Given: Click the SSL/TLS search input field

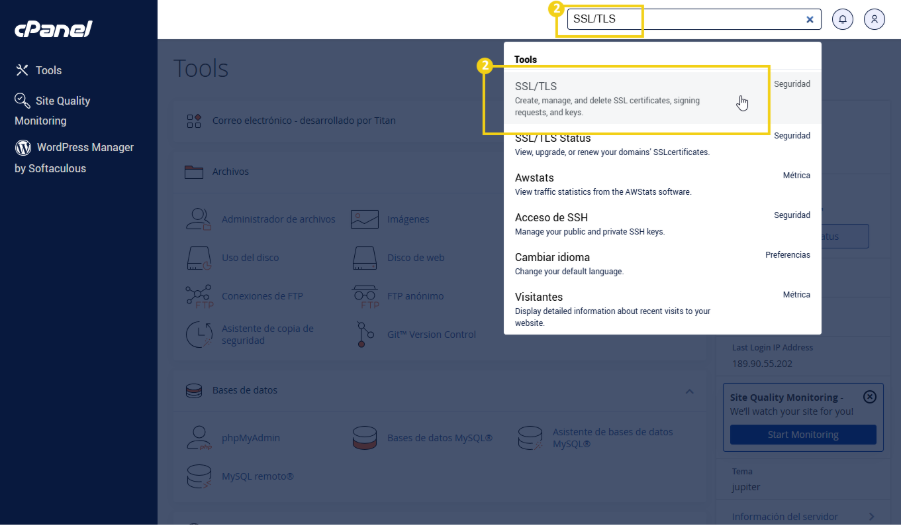Looking at the screenshot, I should click(x=690, y=19).
